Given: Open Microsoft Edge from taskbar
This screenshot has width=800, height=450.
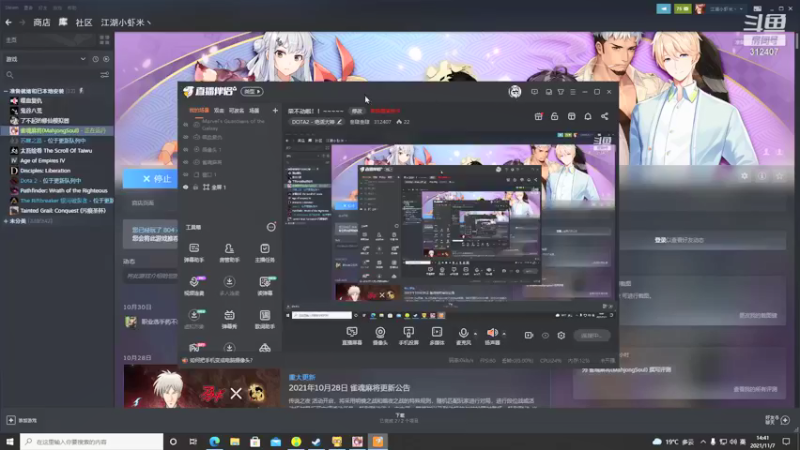Looking at the screenshot, I should [x=214, y=441].
